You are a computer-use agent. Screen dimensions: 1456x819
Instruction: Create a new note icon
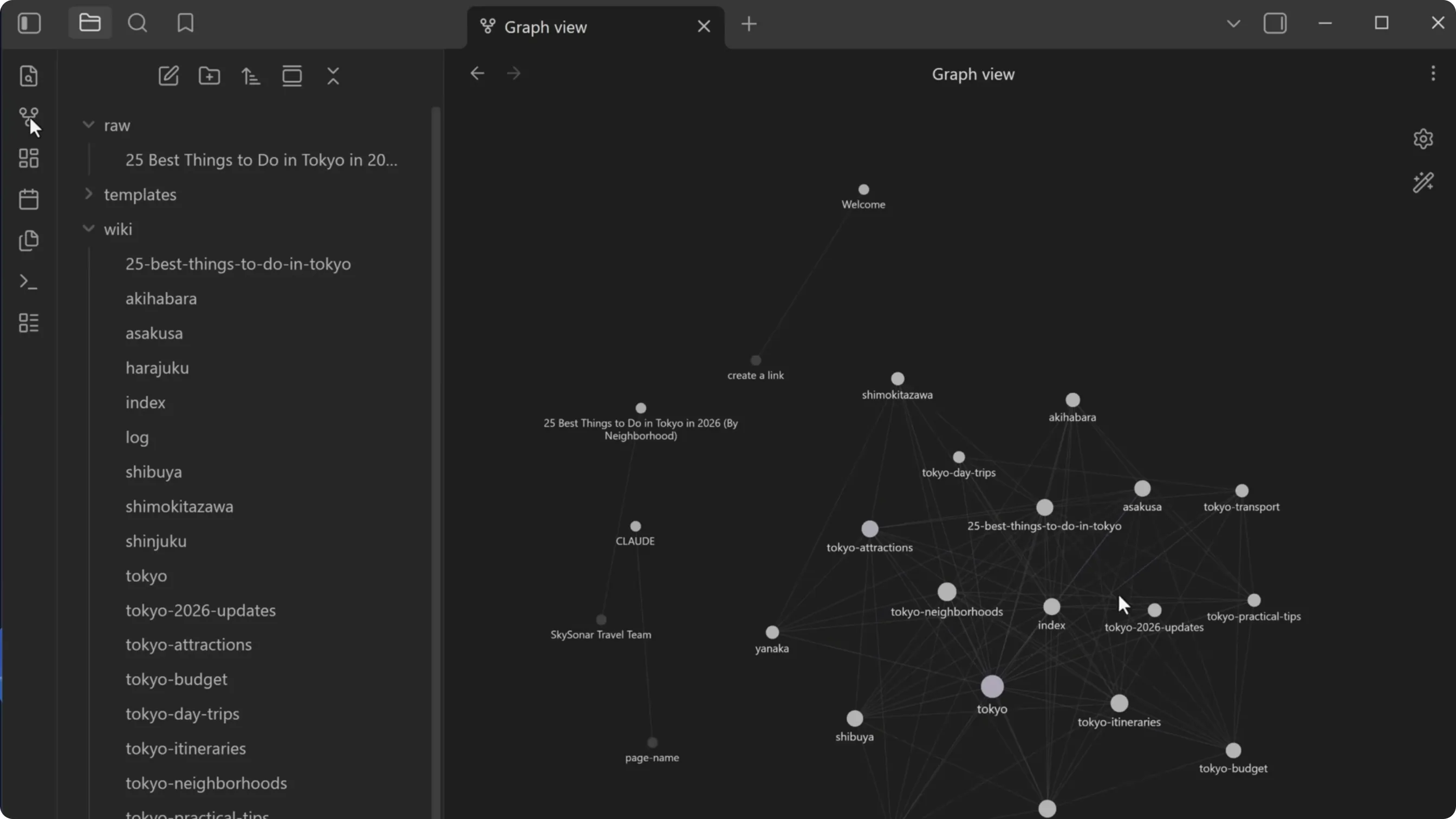click(x=168, y=76)
